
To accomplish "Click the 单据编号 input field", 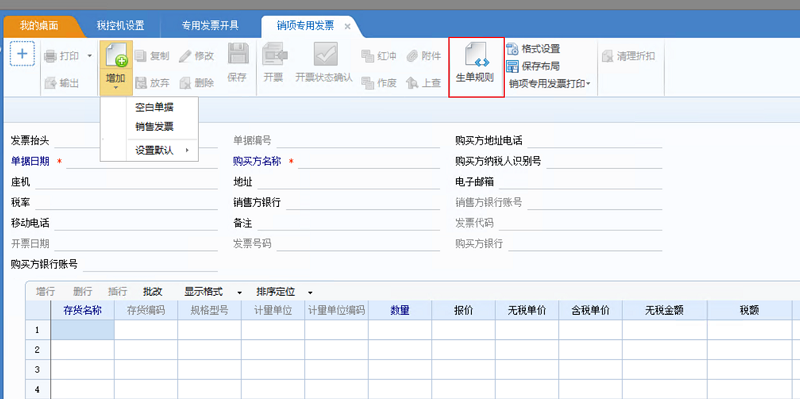I will [358, 141].
